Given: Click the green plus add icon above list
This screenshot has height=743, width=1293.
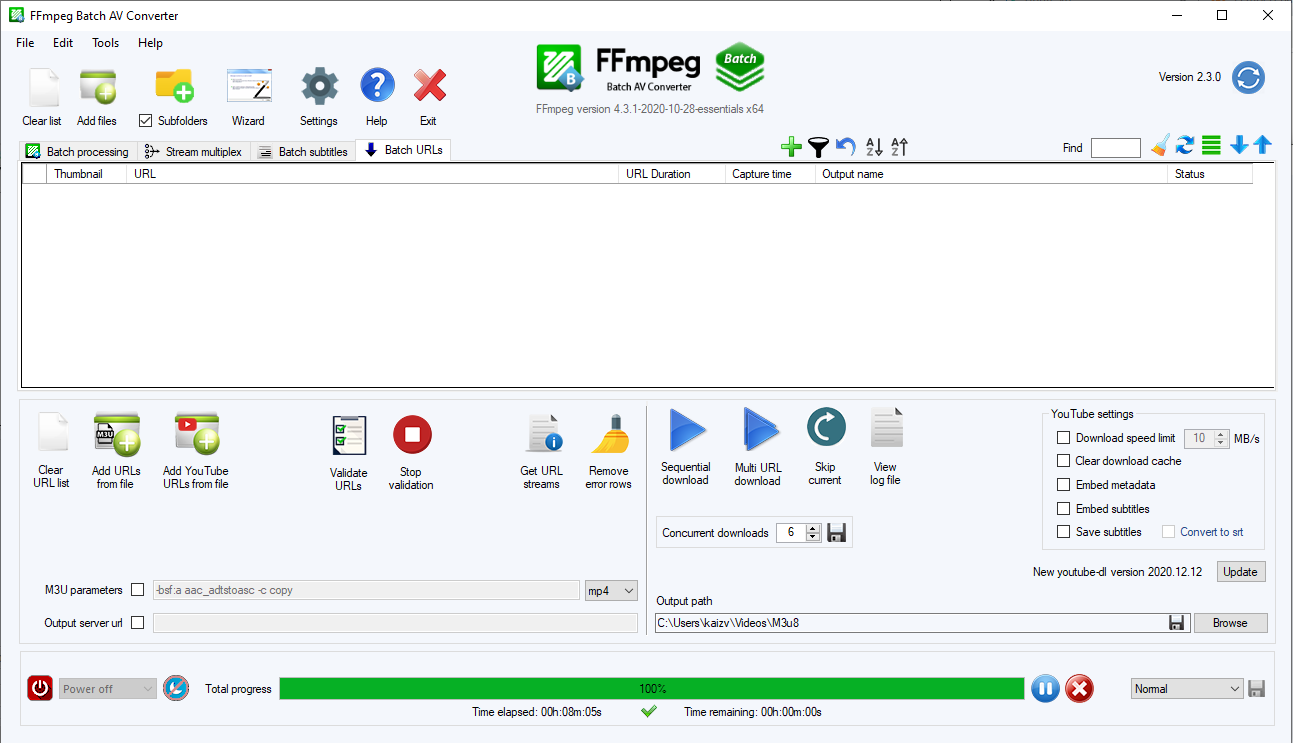Looking at the screenshot, I should click(x=791, y=147).
